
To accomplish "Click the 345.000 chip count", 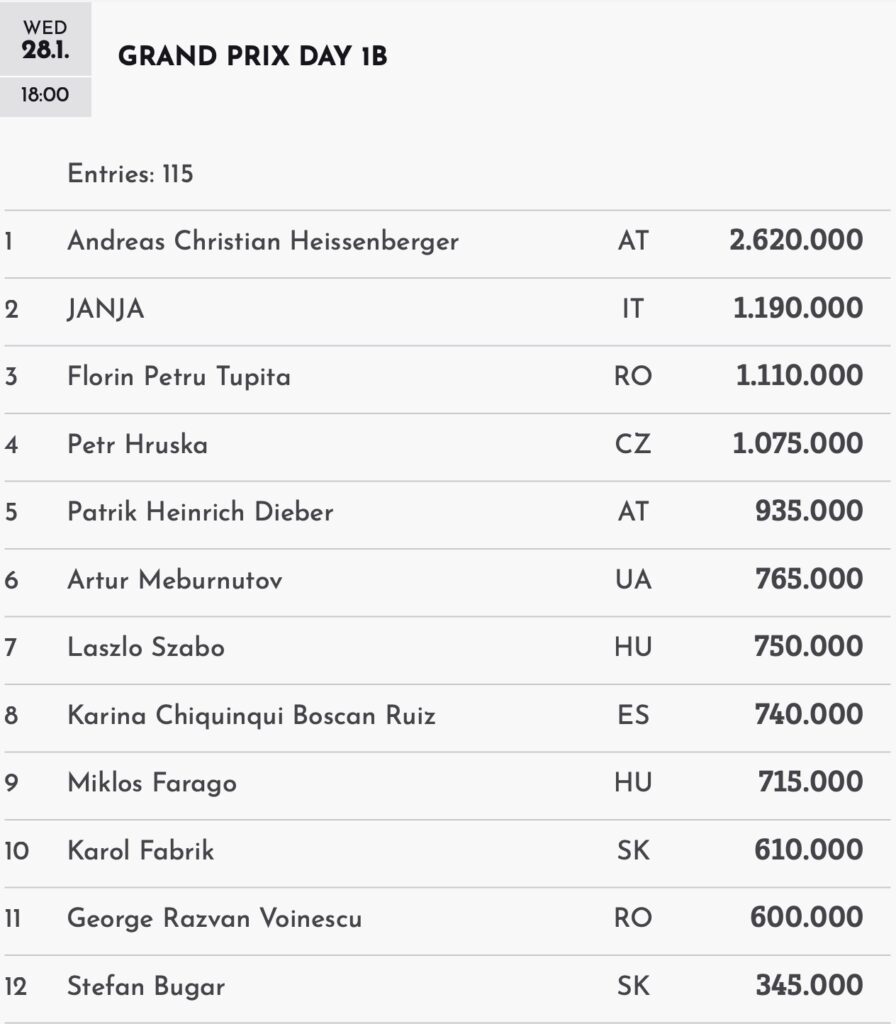I will (x=809, y=986).
